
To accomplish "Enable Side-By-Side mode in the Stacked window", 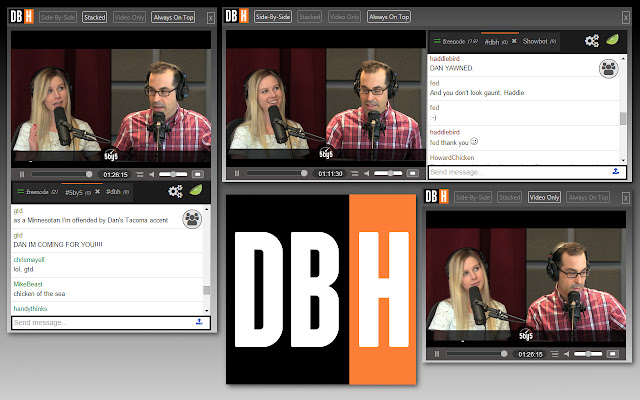I will click(x=58, y=17).
